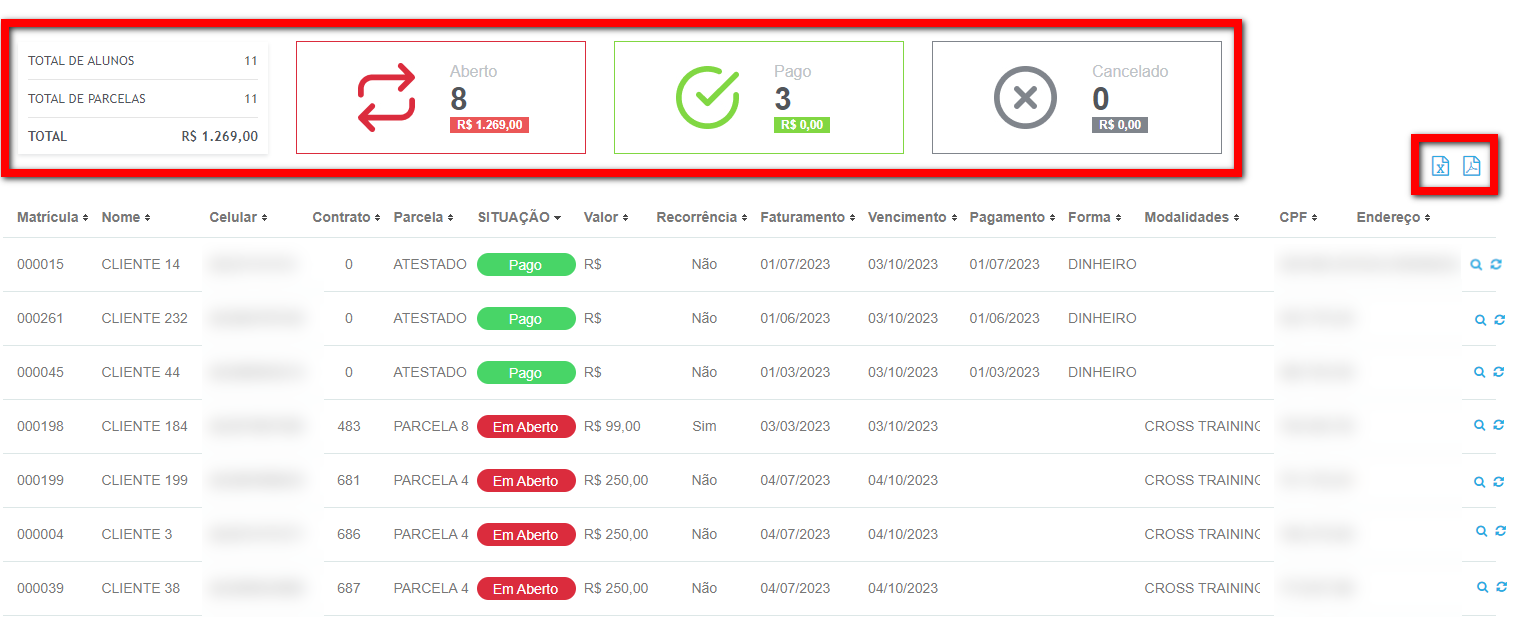This screenshot has height=617, width=1516.
Task: Select the Pago summary card
Action: [758, 98]
